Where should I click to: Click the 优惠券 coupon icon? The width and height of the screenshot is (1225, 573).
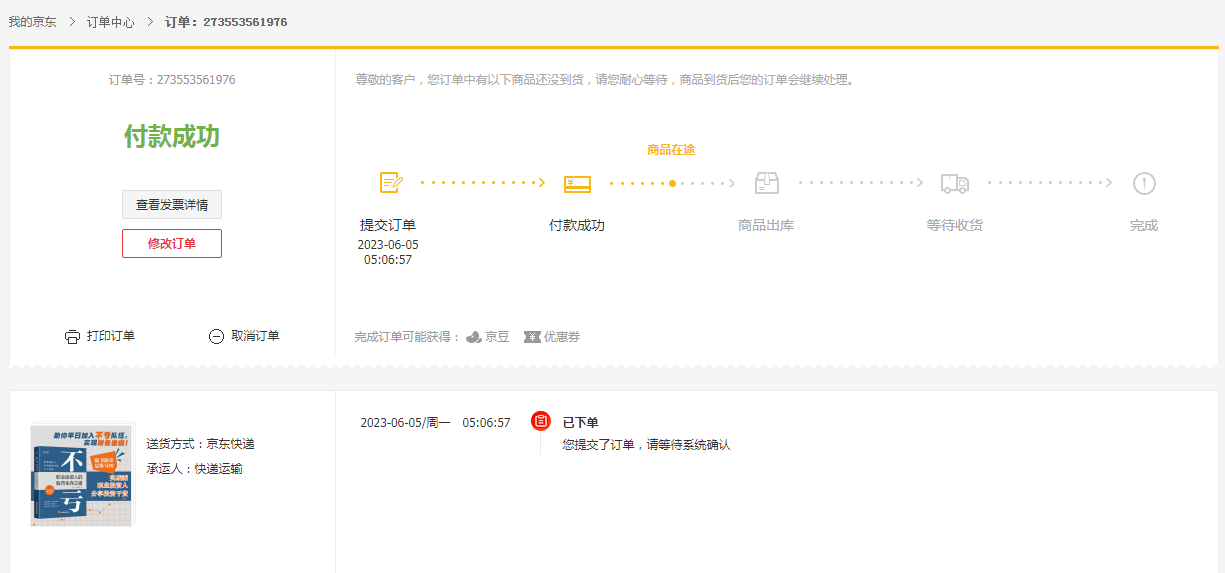click(532, 337)
